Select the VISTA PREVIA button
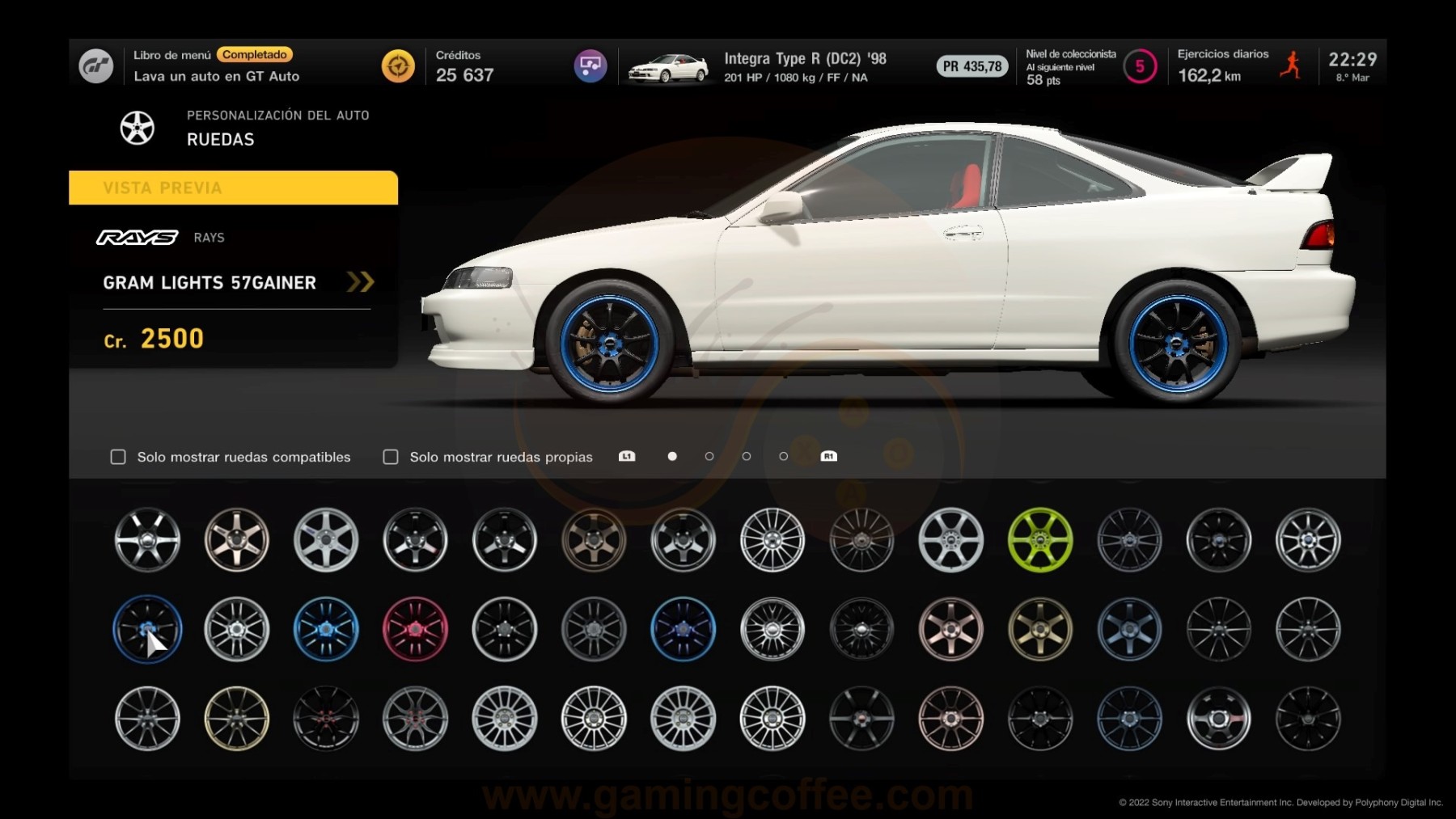This screenshot has height=819, width=1456. (233, 188)
